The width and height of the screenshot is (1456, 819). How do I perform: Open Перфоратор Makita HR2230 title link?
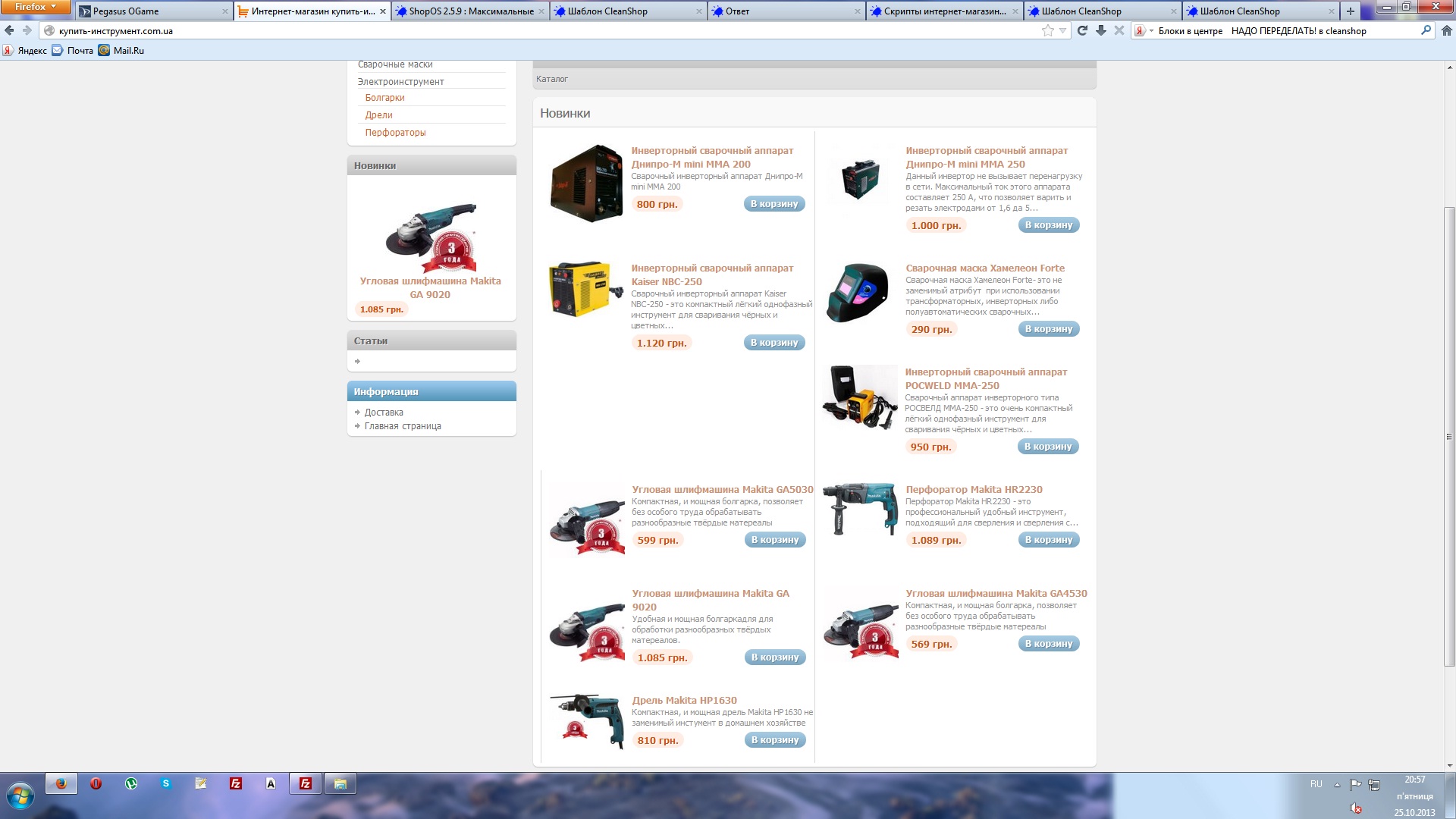tap(974, 490)
